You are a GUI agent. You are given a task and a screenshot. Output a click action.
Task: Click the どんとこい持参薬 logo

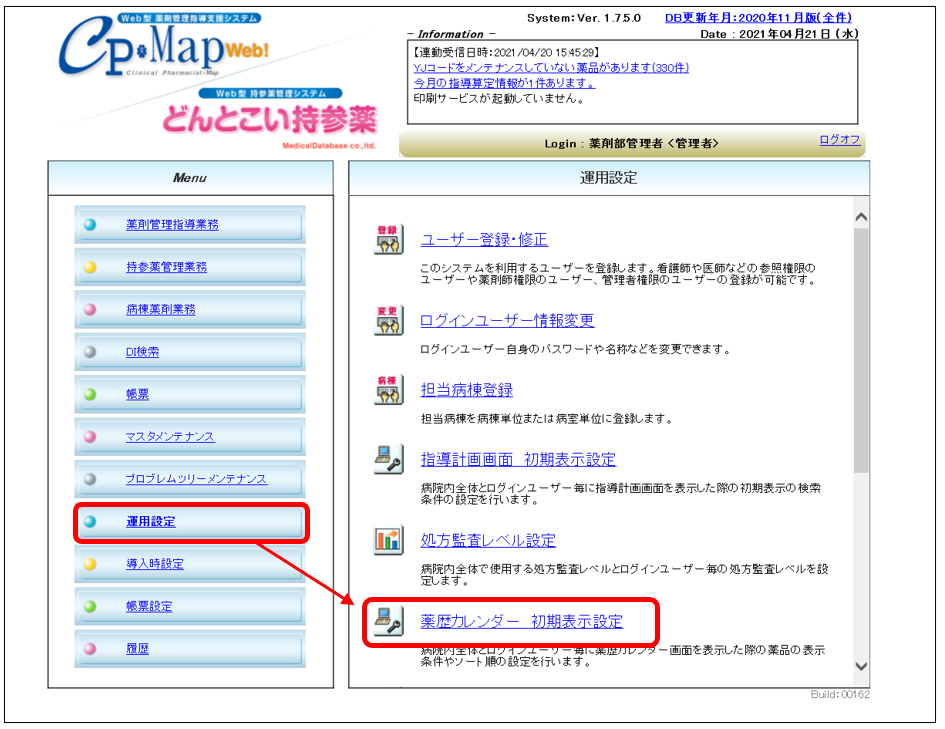[270, 120]
